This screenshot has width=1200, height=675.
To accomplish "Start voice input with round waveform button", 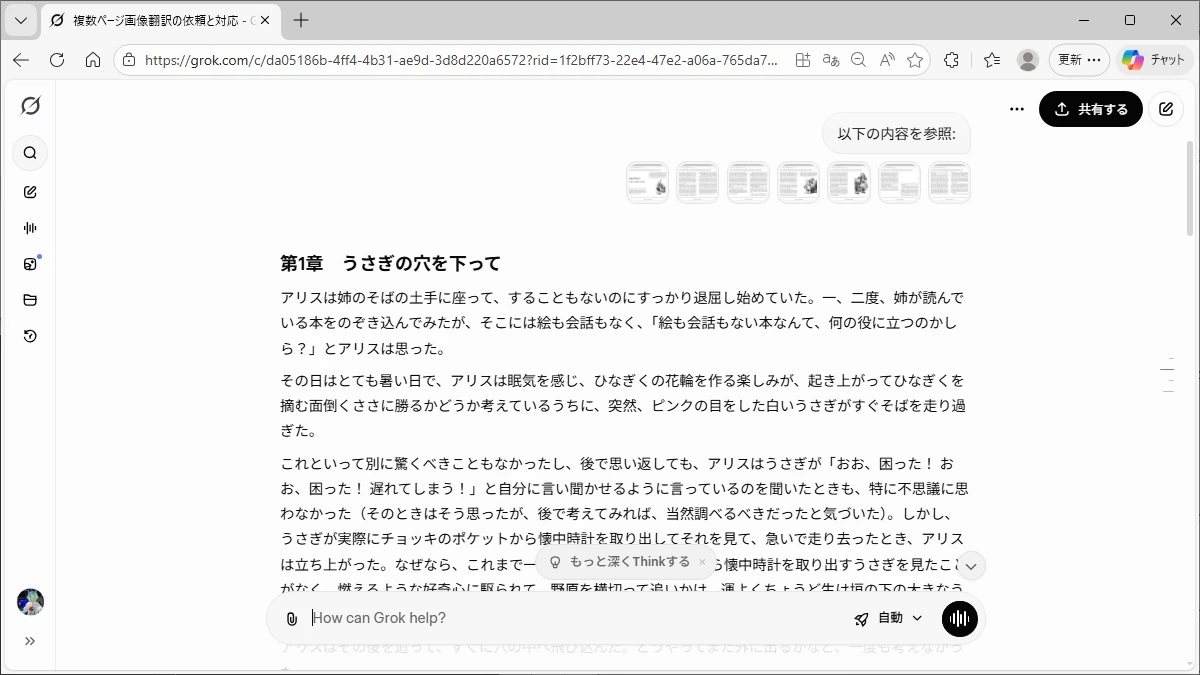I will [x=959, y=619].
